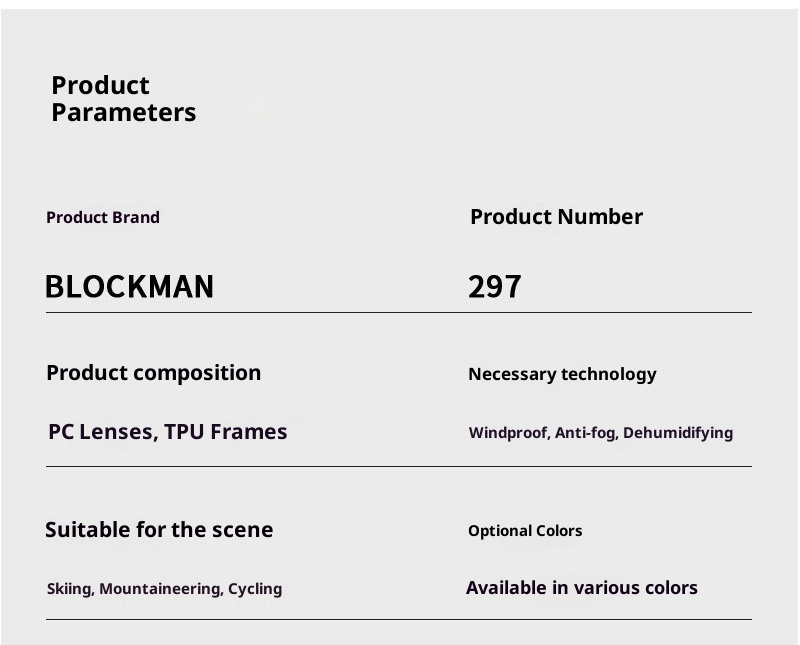Screen dimensions: 800x645
Task: Select the Necessary technology label
Action: [x=562, y=374]
